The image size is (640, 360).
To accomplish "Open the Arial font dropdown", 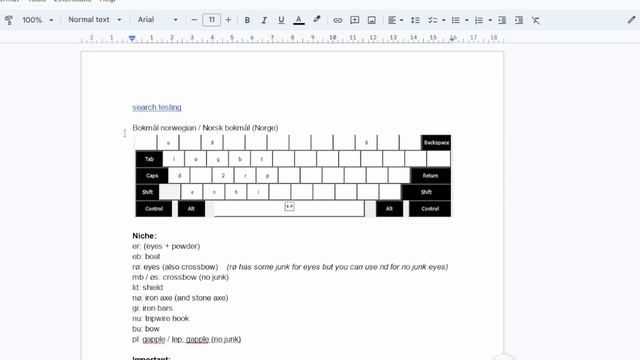I will (x=158, y=20).
